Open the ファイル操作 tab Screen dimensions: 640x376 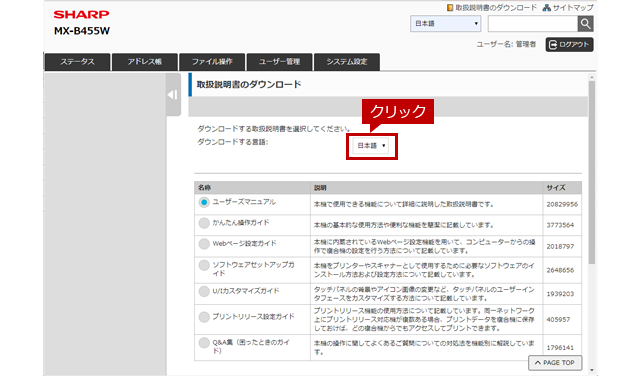212,62
